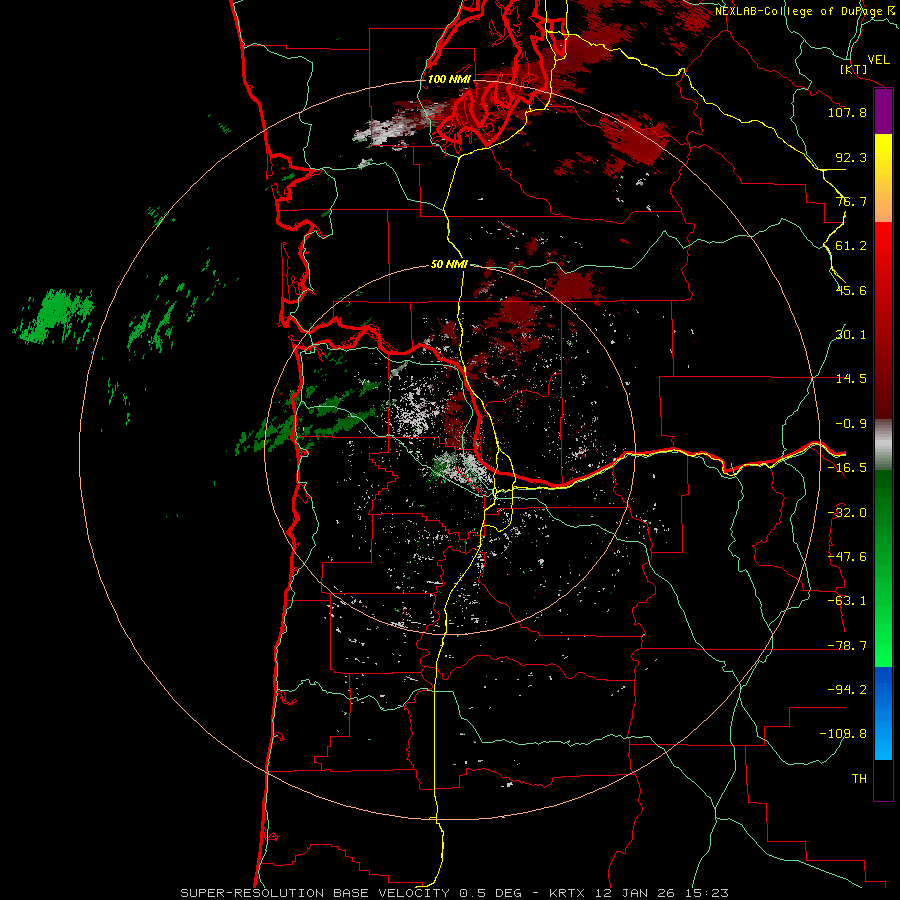
Task: Click the 30.1 scale value
Action: (851, 335)
